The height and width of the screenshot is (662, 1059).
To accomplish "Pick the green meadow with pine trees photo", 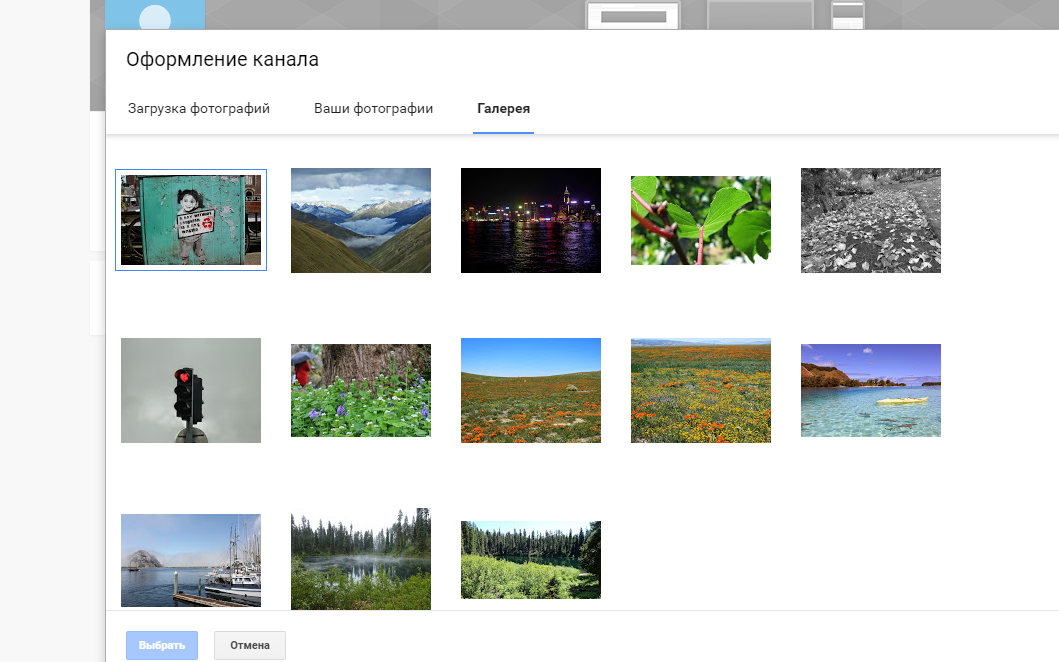I will click(x=531, y=560).
